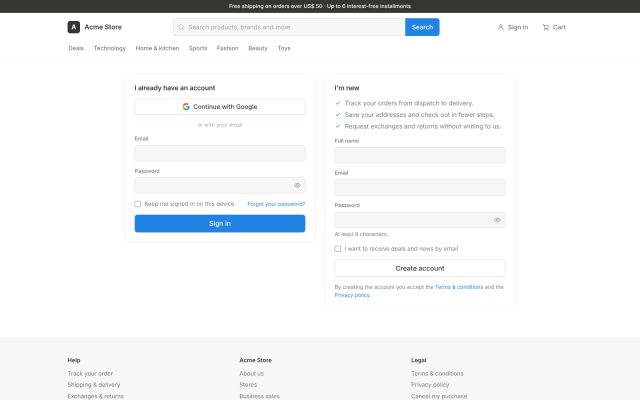
Task: Open About us footer link
Action: pyautogui.click(x=251, y=373)
